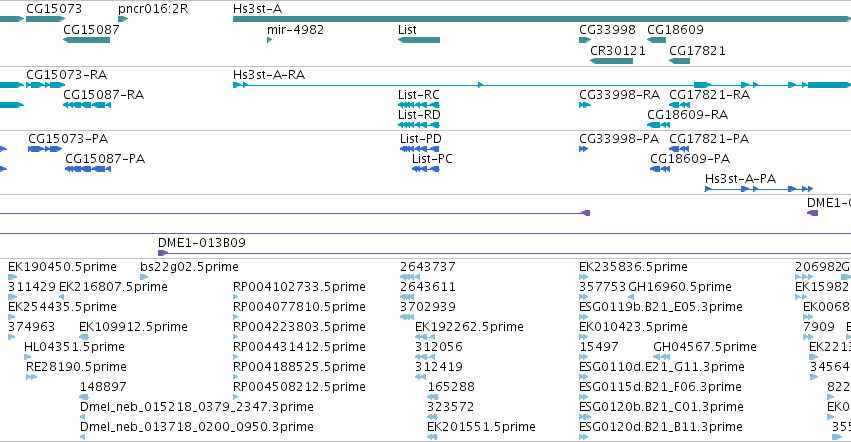Select the EK192262.5prime EST entry
This screenshot has width=851, height=442.
point(469,327)
